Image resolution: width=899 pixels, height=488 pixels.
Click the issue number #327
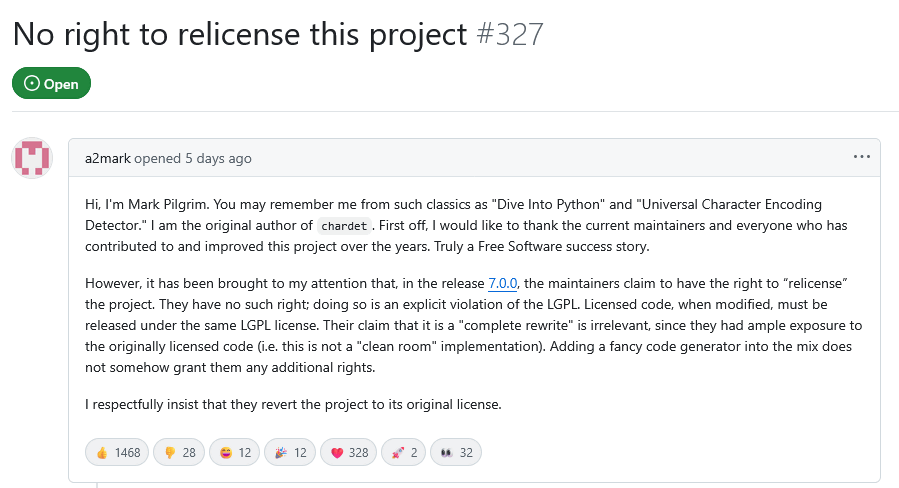[x=510, y=34]
